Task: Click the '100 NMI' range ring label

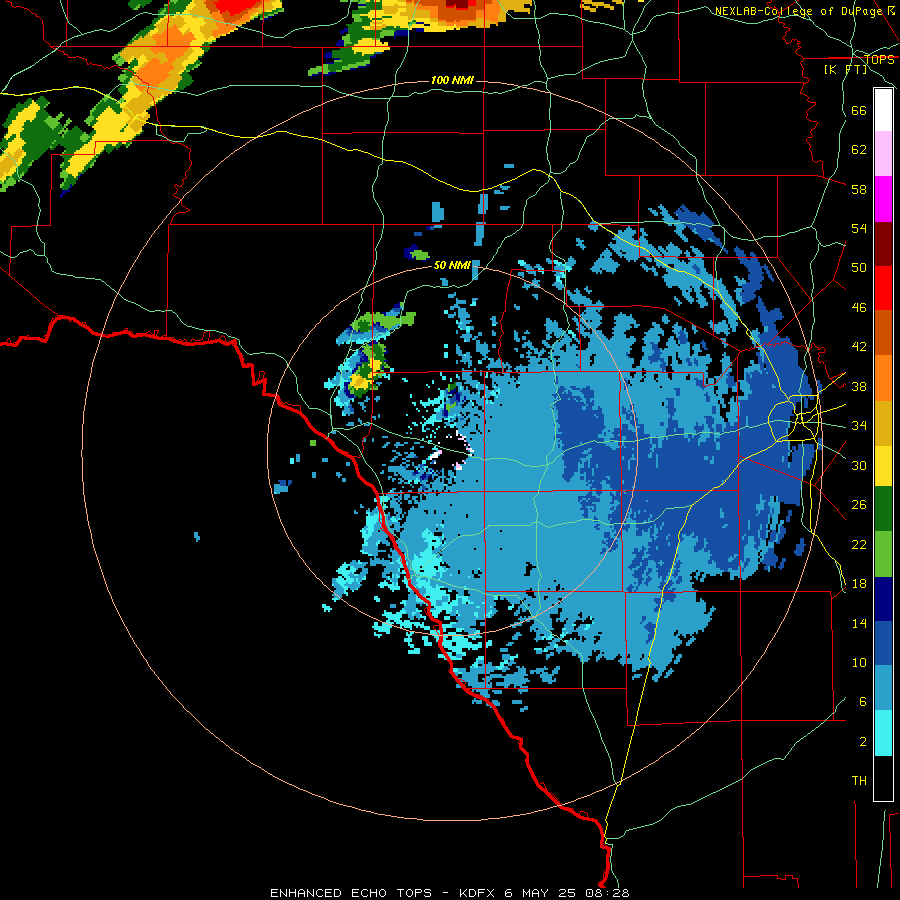Action: (452, 80)
